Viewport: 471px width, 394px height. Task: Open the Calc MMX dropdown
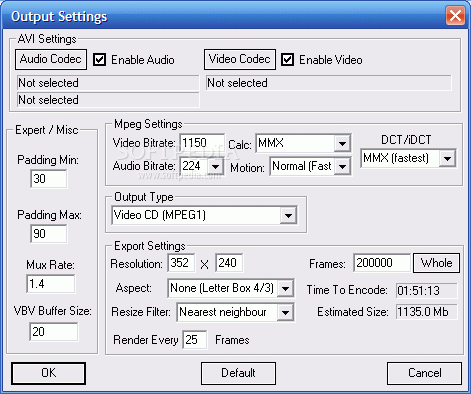tap(342, 144)
